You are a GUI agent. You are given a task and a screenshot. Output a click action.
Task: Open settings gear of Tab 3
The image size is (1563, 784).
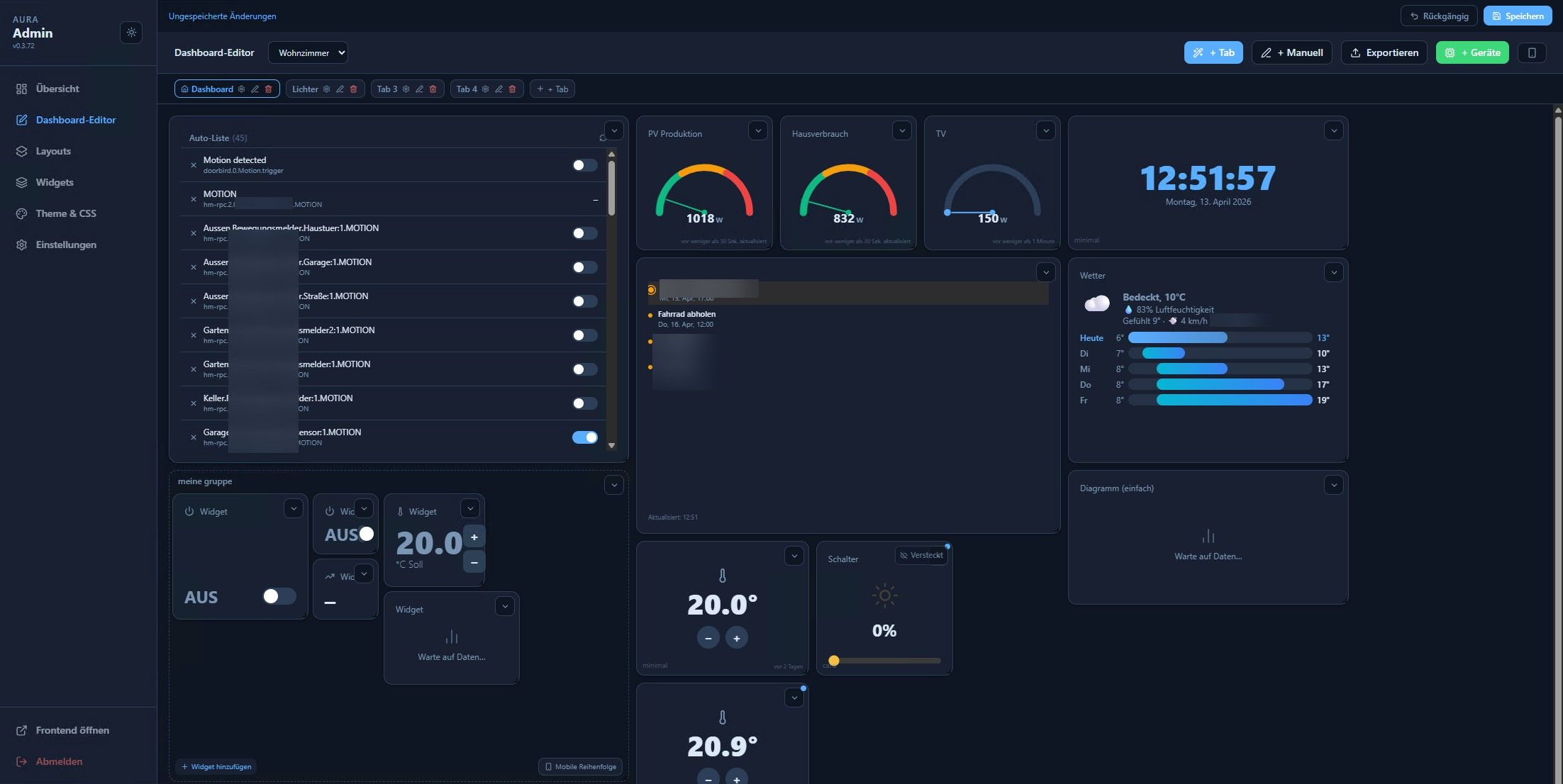point(406,89)
